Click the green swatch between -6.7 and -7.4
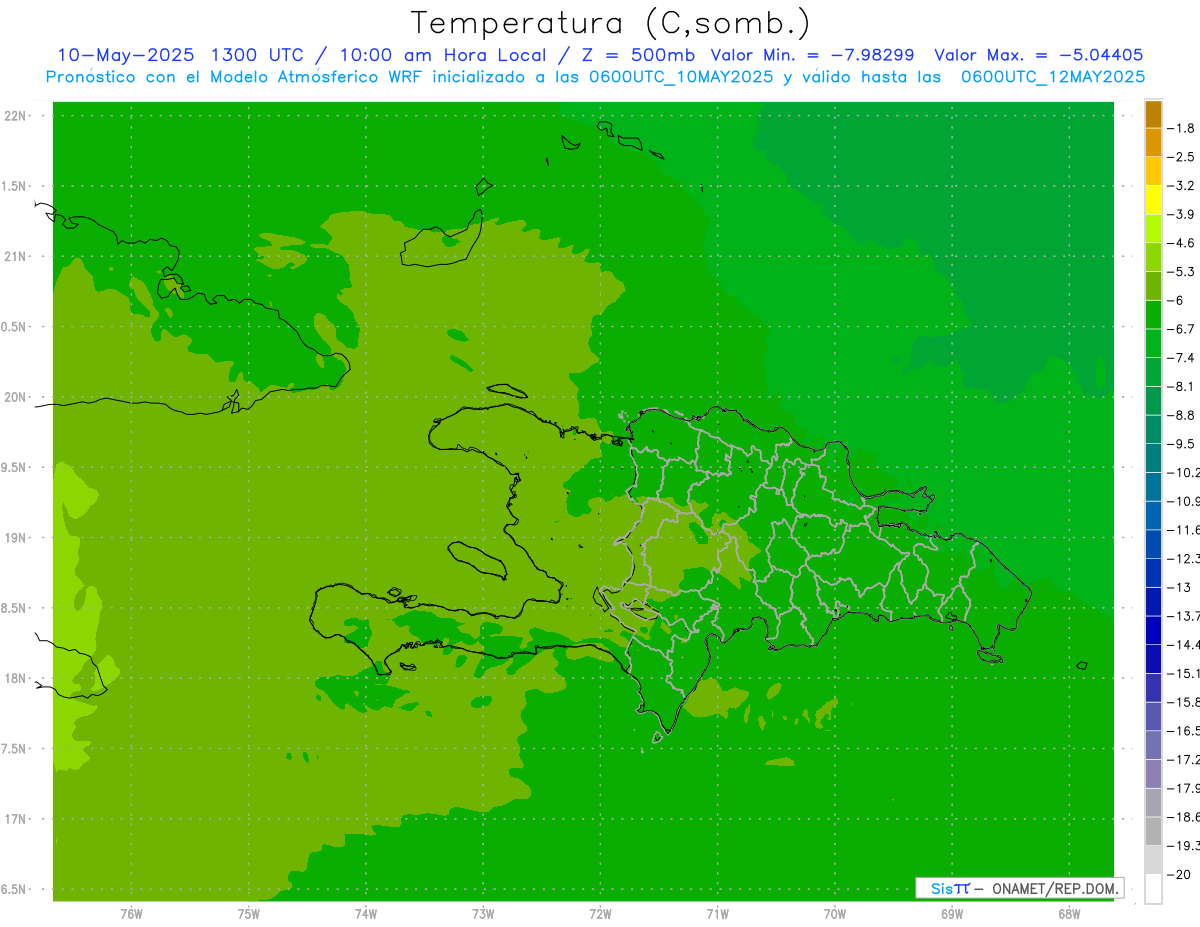Screen dimensions: 1200x927 tap(1153, 343)
